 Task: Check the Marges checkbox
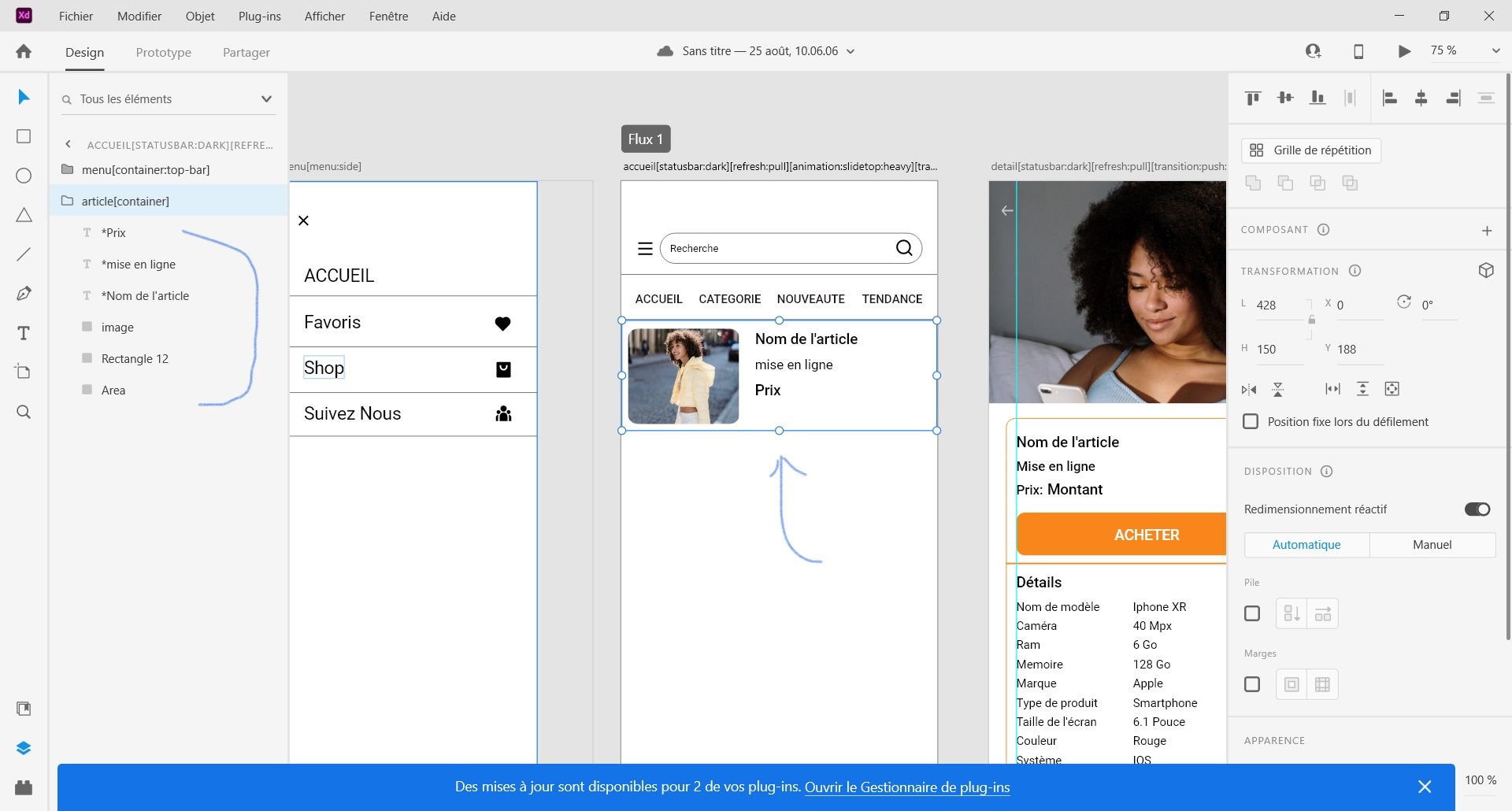(x=1252, y=684)
